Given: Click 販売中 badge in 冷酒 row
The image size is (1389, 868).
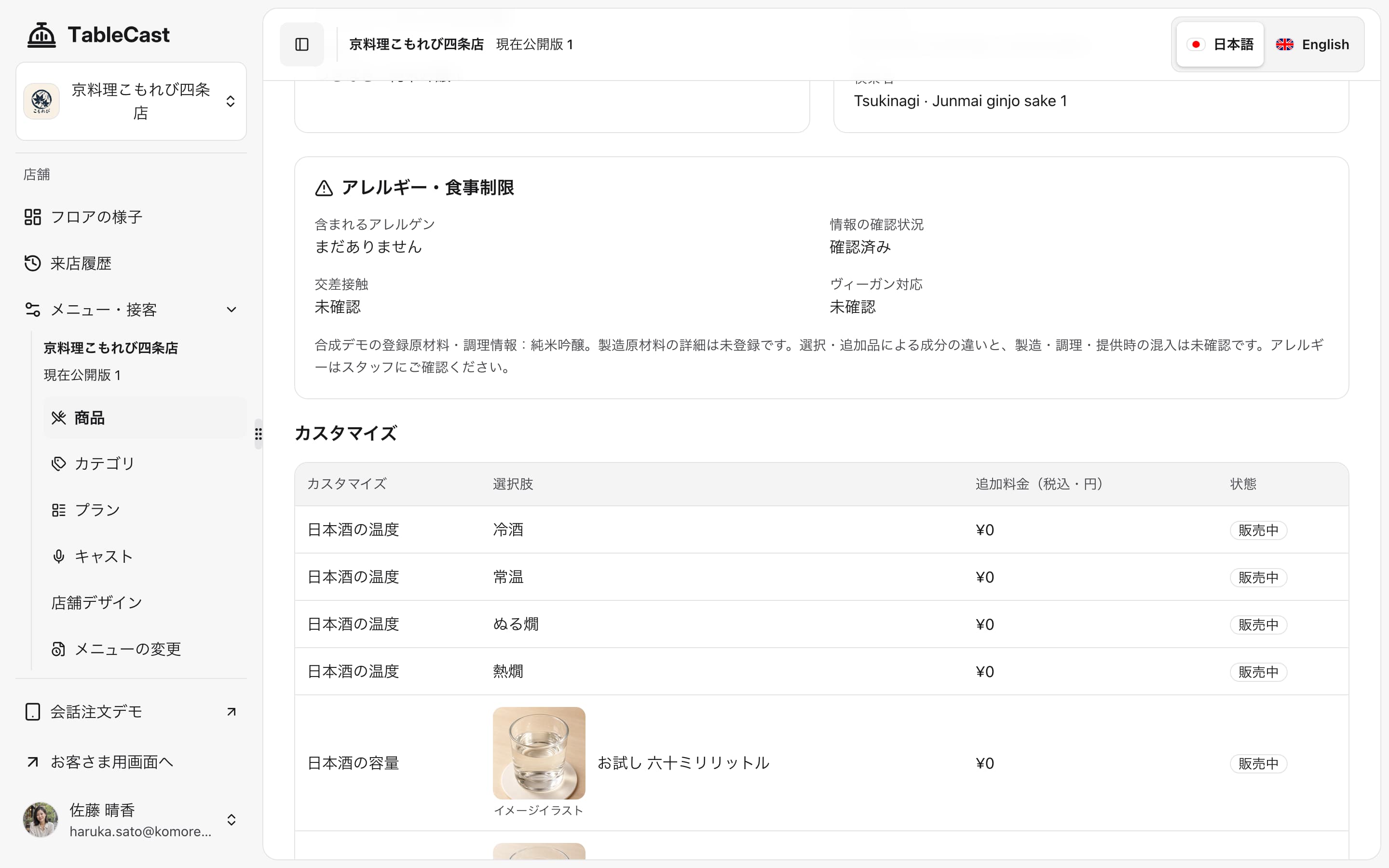Looking at the screenshot, I should pos(1258,530).
